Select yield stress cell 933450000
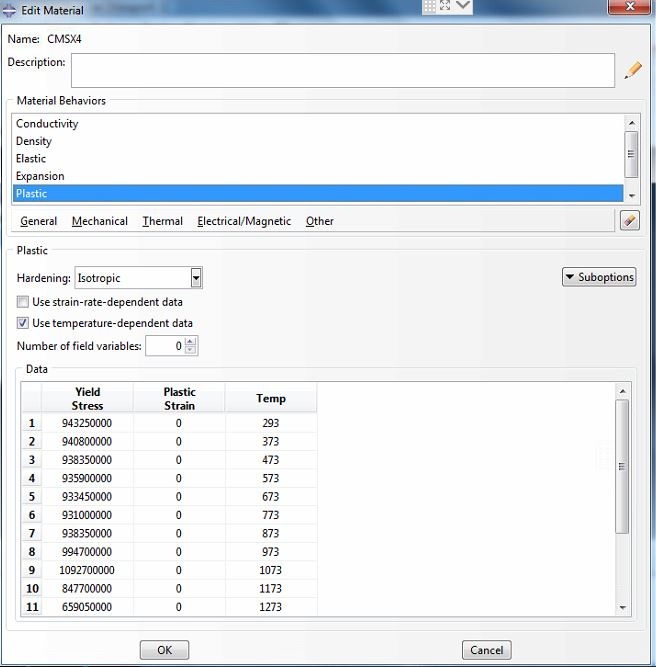The width and height of the screenshot is (656, 667). (87, 496)
